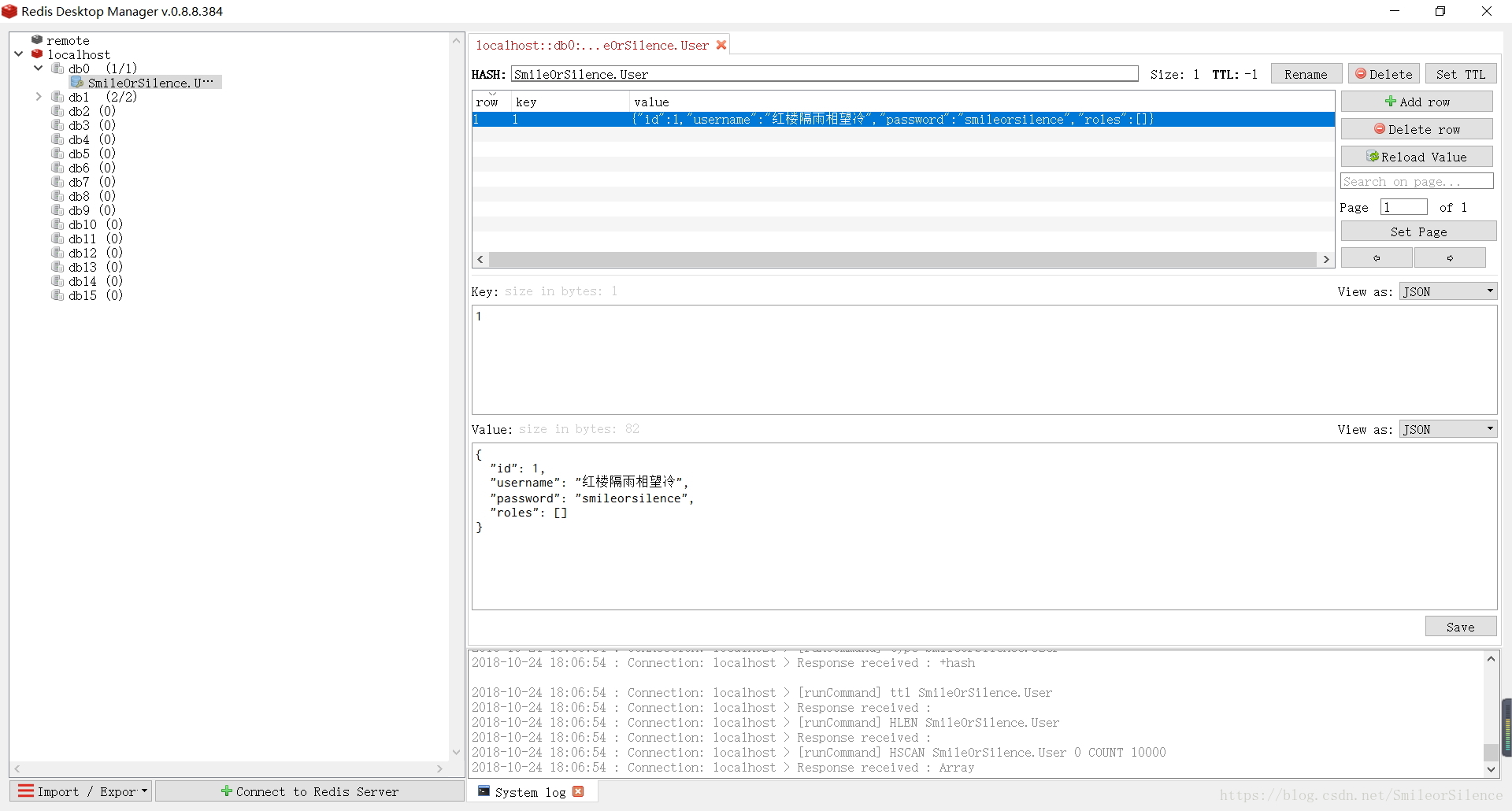Viewport: 1512px width, 811px height.
Task: Click the Search on page field
Action: point(1417,181)
